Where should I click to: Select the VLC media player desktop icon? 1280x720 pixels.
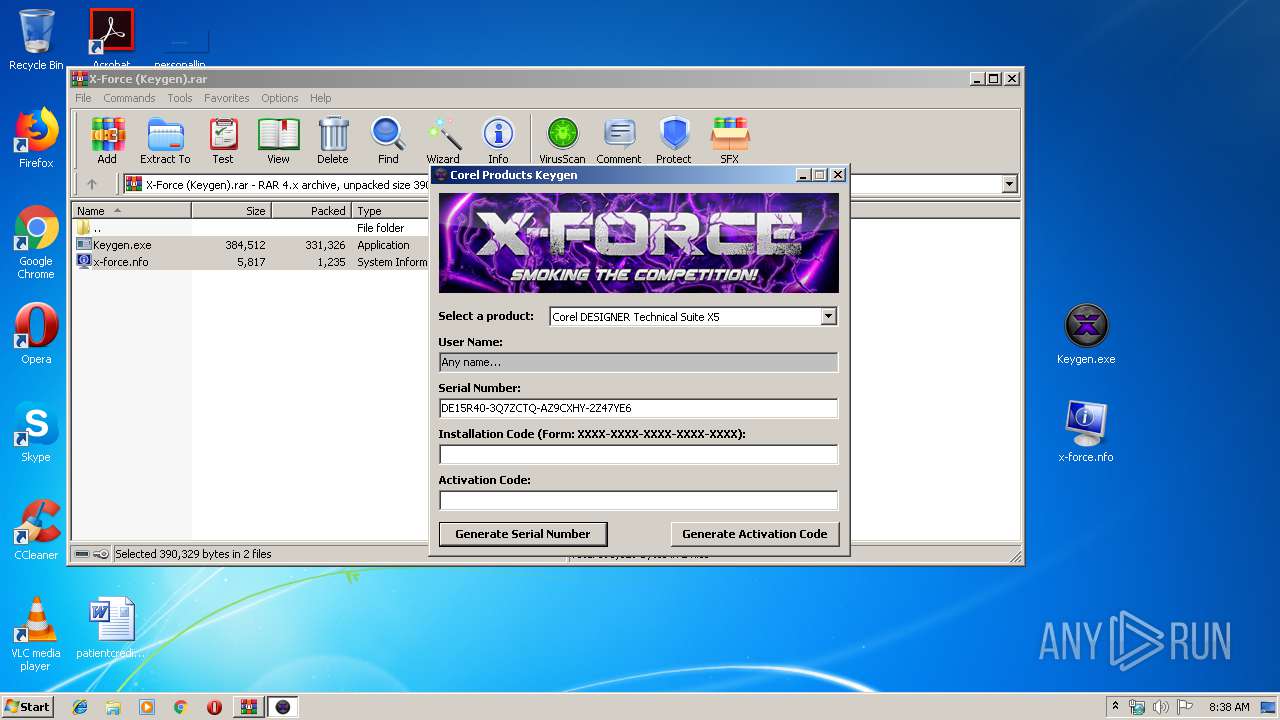[x=36, y=634]
